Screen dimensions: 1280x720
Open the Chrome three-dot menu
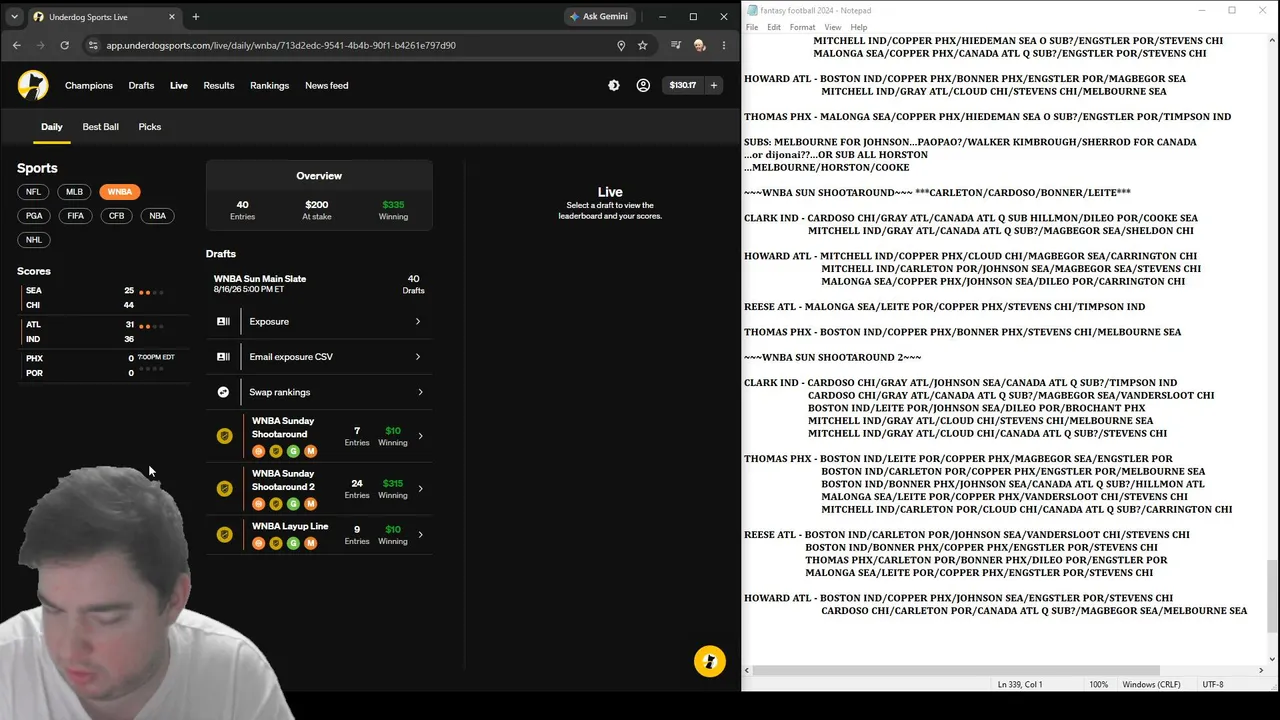click(723, 45)
